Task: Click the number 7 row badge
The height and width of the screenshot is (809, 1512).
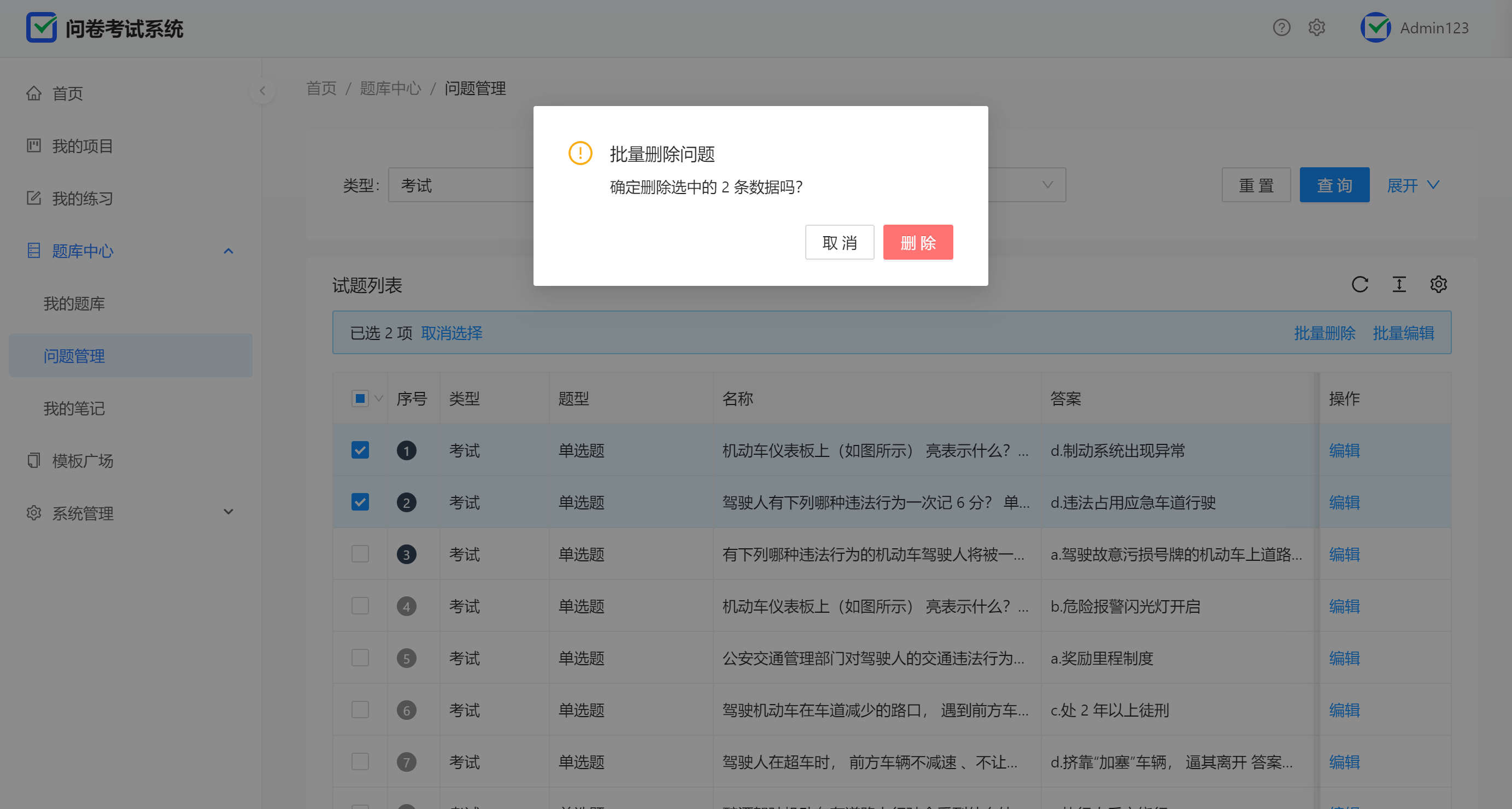Action: [406, 762]
